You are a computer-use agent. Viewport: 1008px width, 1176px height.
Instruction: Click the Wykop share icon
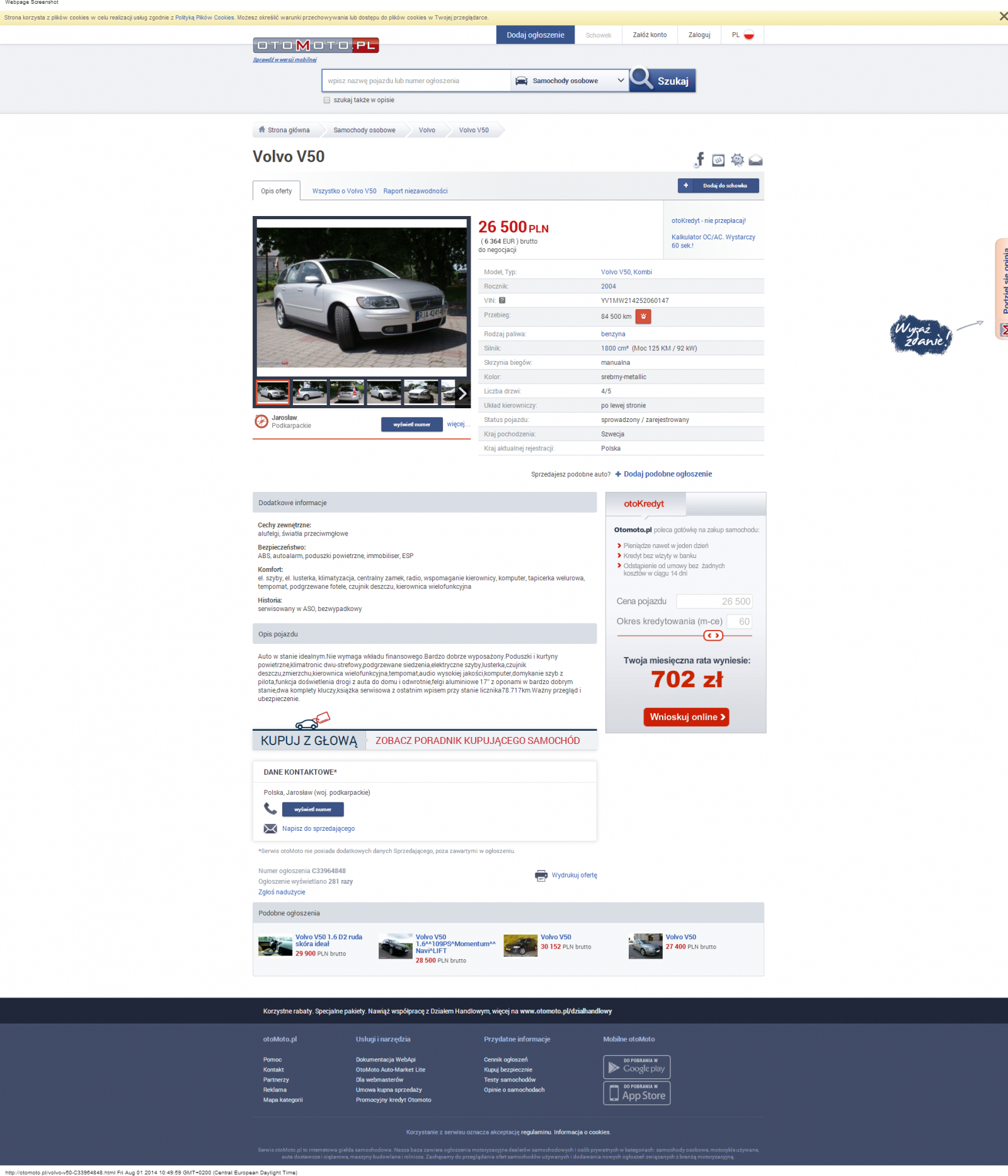pyautogui.click(x=718, y=160)
